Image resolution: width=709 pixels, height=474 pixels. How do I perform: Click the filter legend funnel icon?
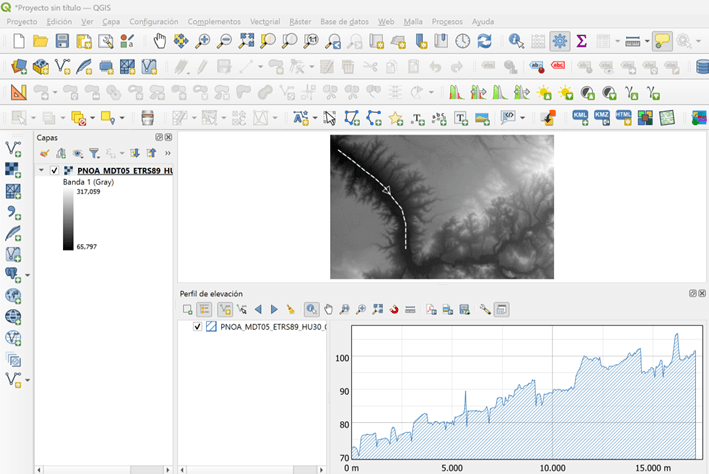[x=94, y=154]
